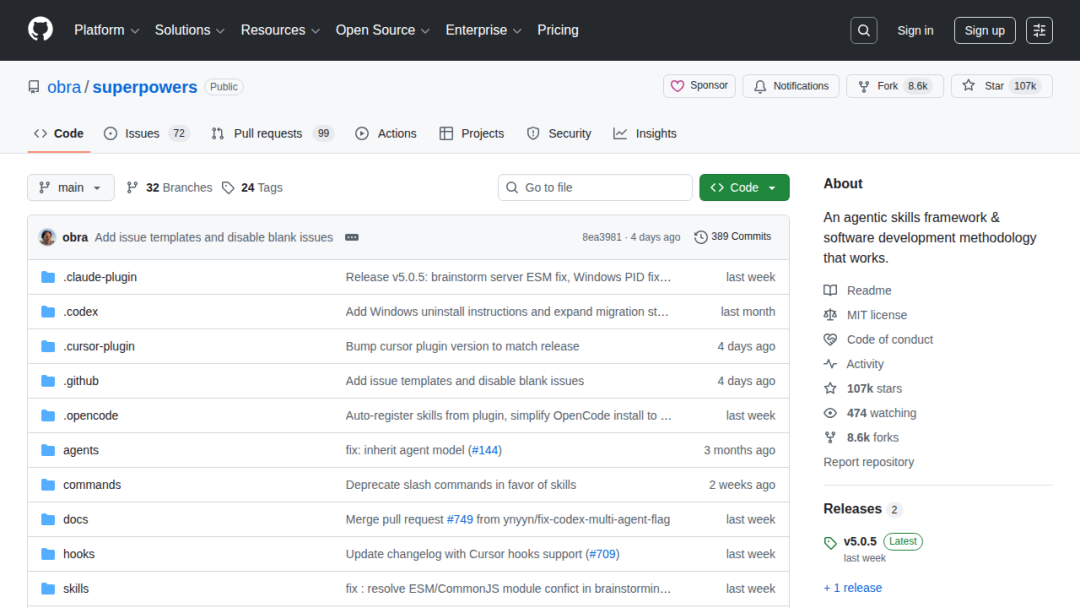Open 389 Commits history
This screenshot has height=608, width=1080.
[x=733, y=237]
